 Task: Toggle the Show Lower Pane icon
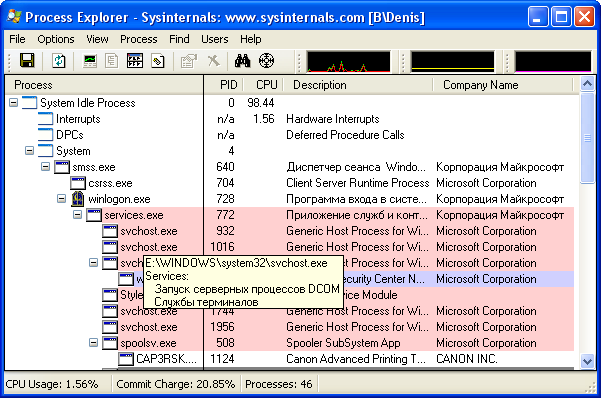tap(135, 61)
